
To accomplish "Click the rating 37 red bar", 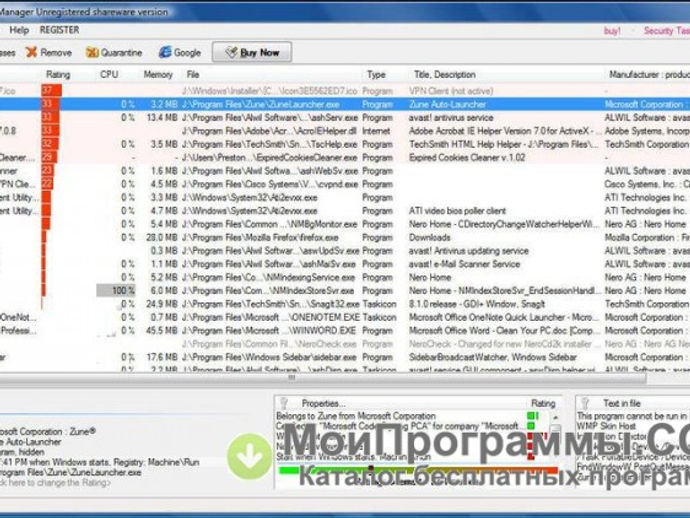I will 51,91.
